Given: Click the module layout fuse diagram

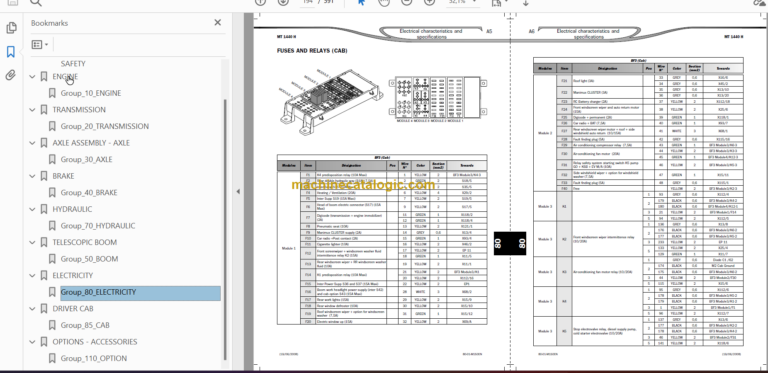Looking at the screenshot, I should (x=438, y=98).
